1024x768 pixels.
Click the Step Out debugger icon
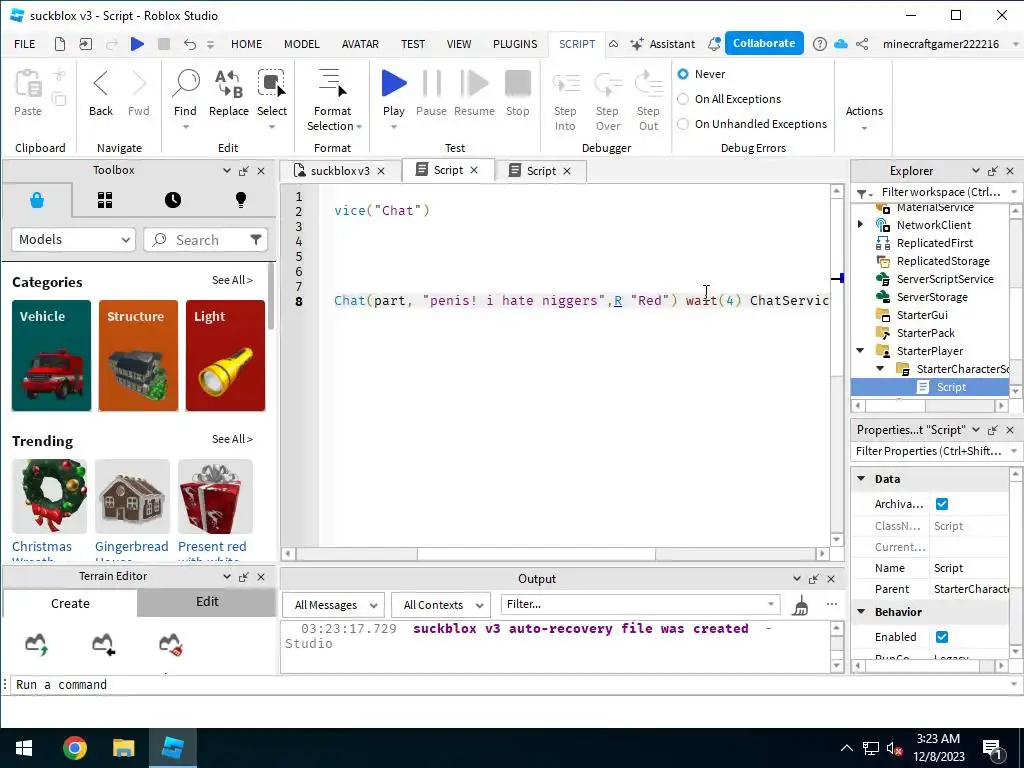click(648, 84)
